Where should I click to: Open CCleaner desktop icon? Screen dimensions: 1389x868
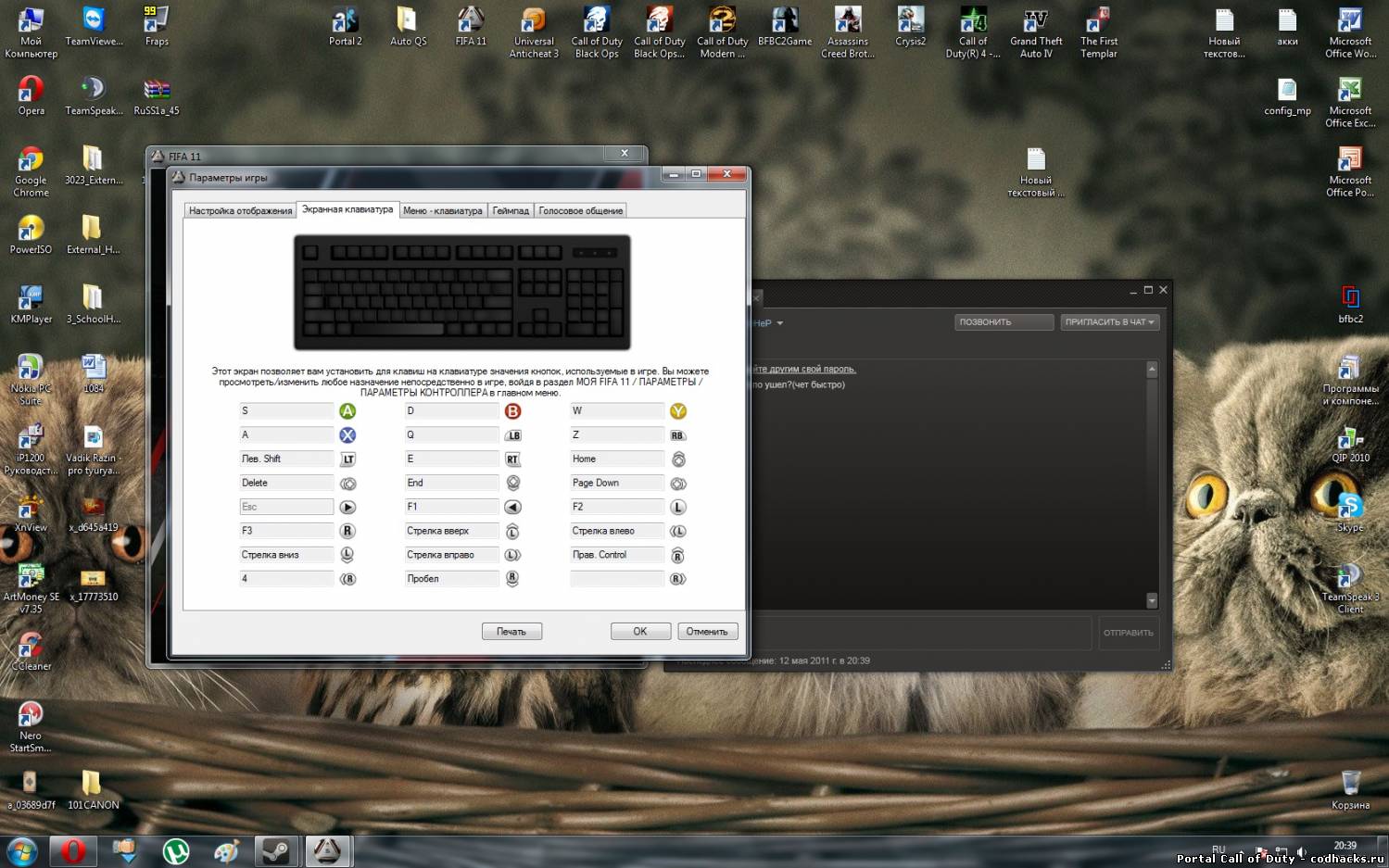pos(31,652)
